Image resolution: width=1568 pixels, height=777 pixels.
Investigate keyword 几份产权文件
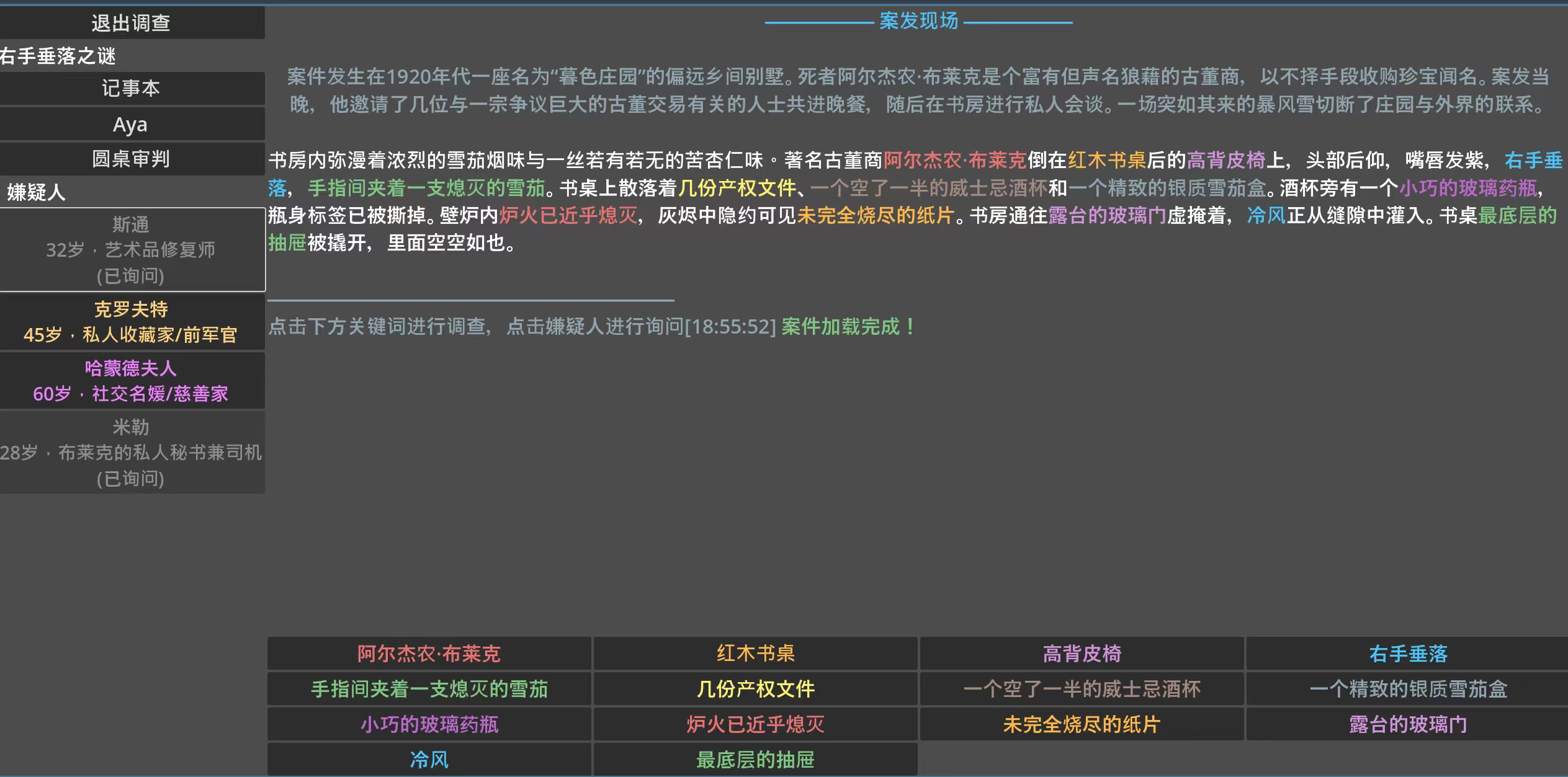tap(755, 689)
